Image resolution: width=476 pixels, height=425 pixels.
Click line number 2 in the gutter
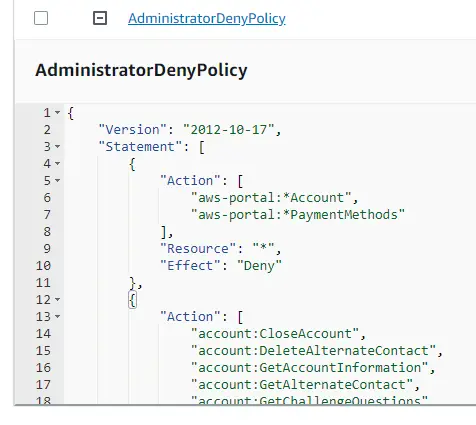click(x=47, y=130)
